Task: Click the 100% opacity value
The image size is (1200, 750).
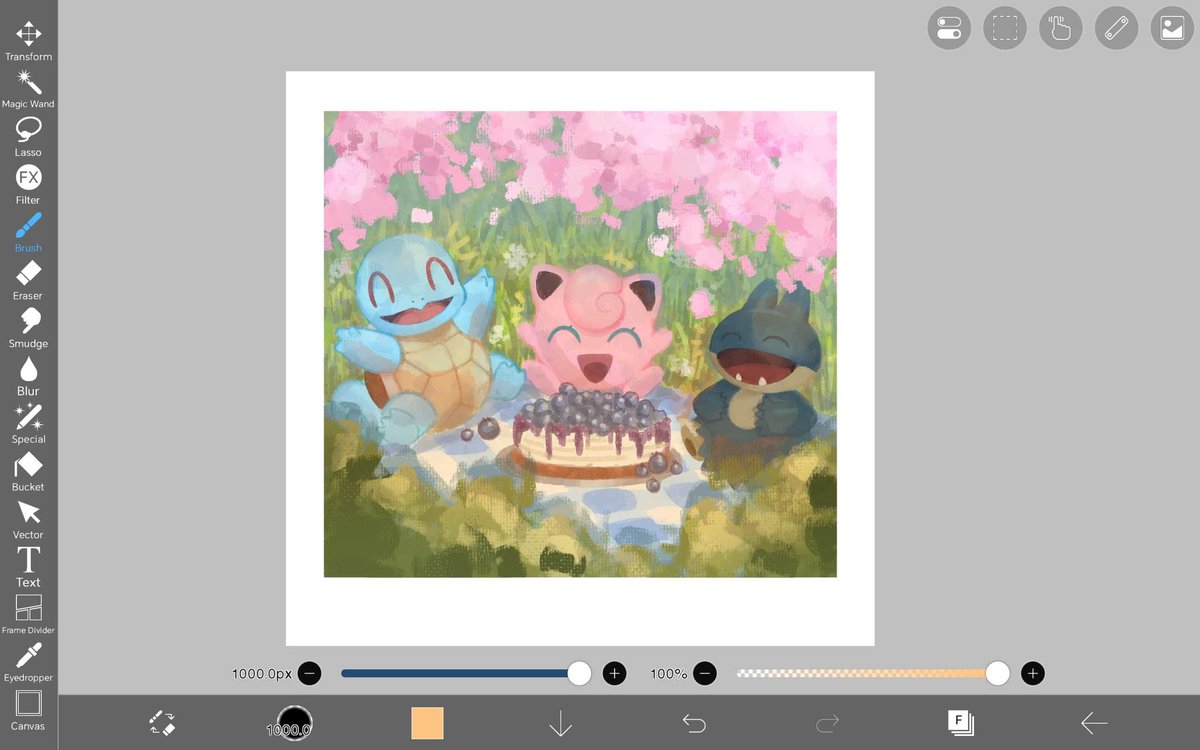Action: (668, 674)
